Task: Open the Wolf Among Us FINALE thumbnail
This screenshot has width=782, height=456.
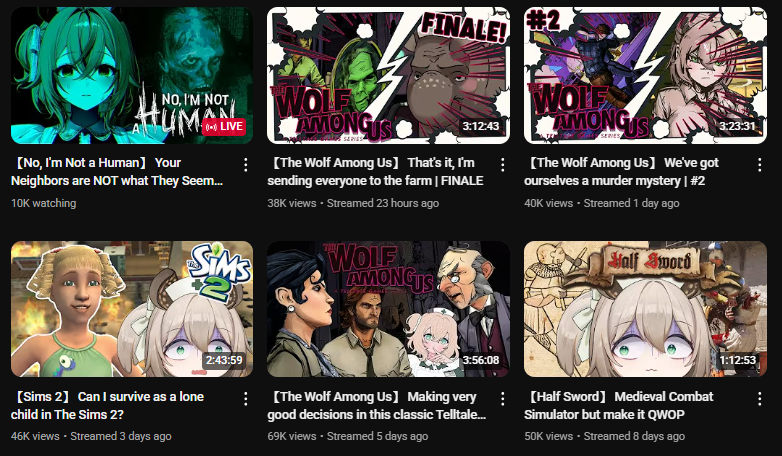Action: point(388,75)
